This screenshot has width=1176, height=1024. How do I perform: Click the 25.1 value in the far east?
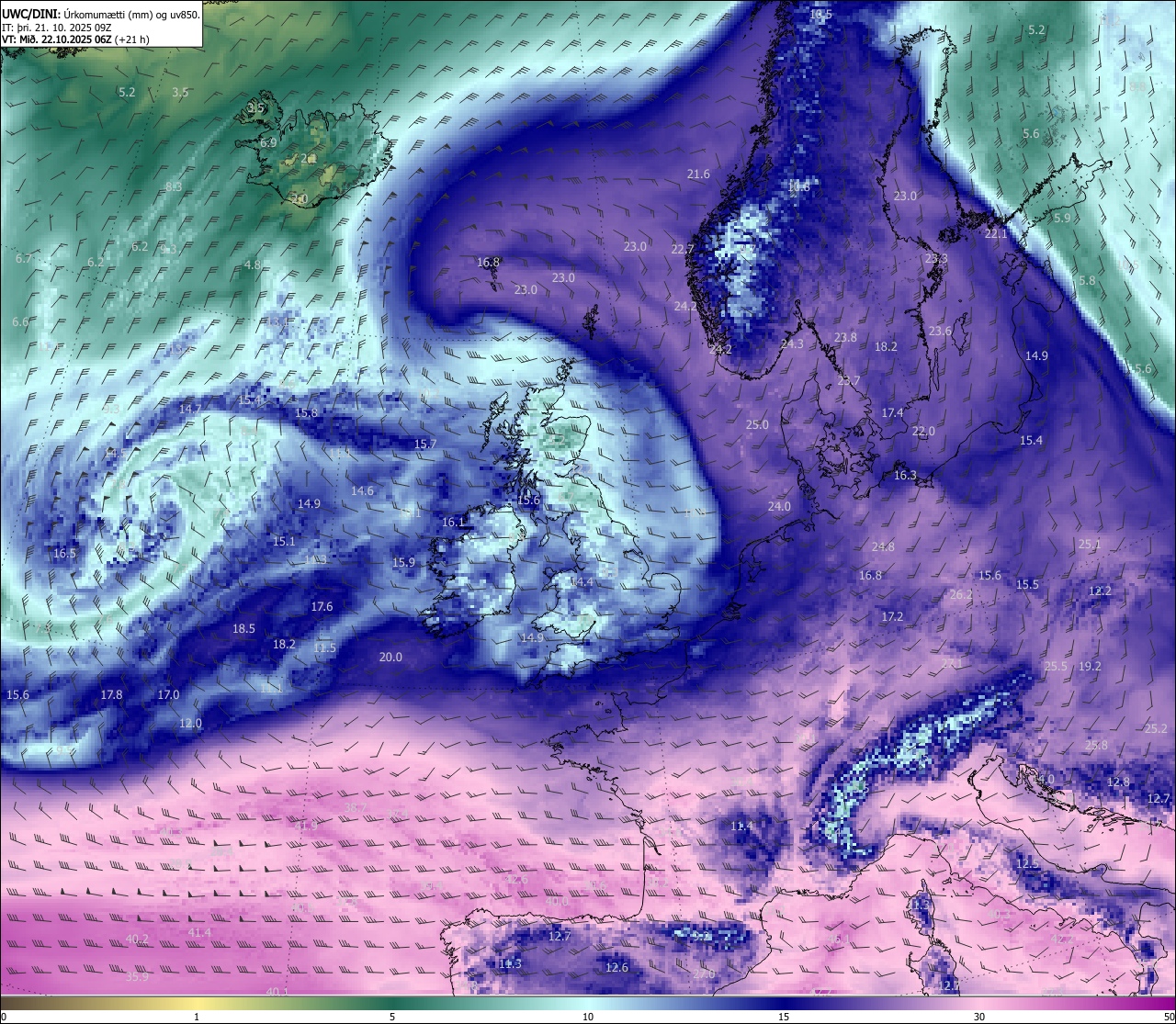[1090, 545]
